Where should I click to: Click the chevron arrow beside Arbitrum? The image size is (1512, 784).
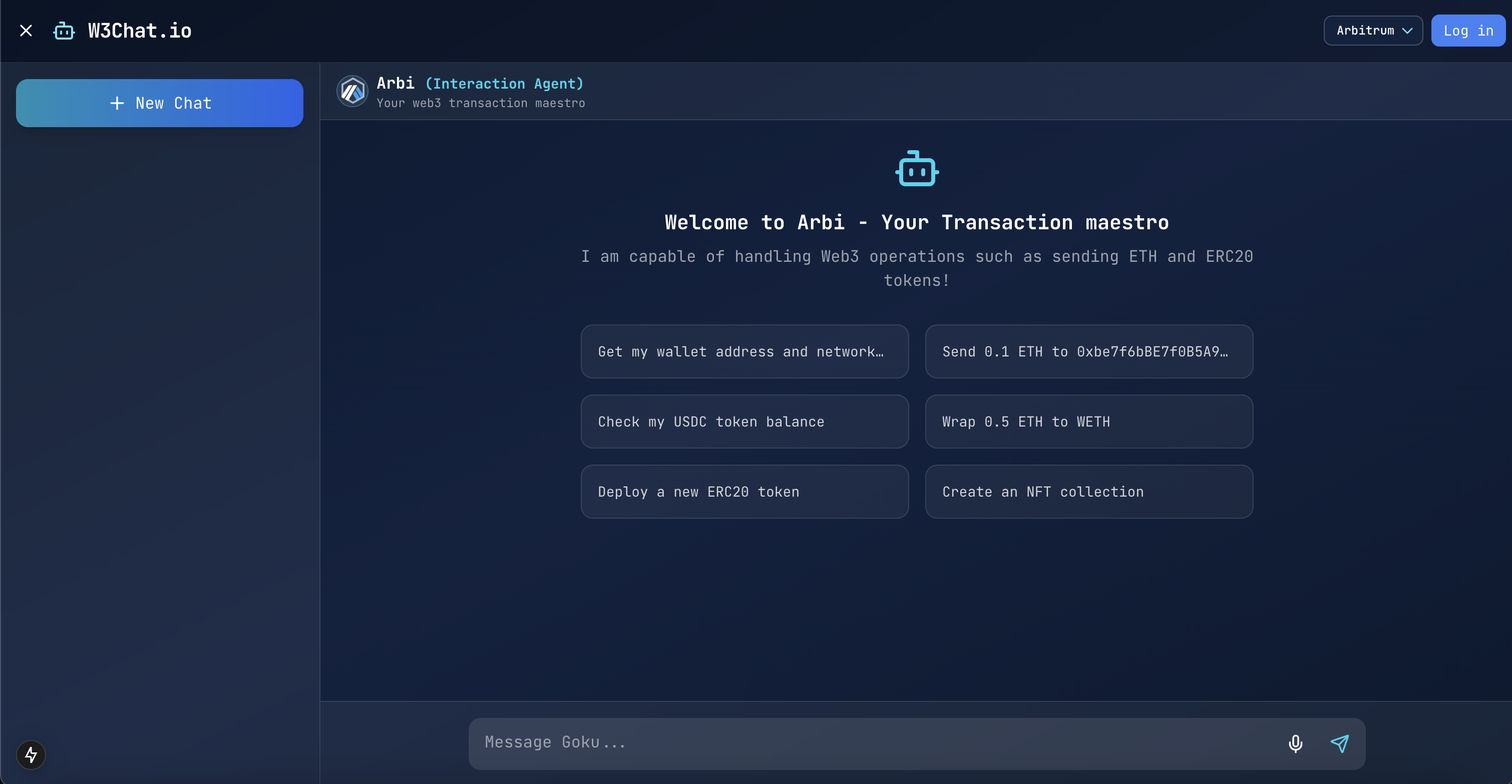coord(1407,31)
